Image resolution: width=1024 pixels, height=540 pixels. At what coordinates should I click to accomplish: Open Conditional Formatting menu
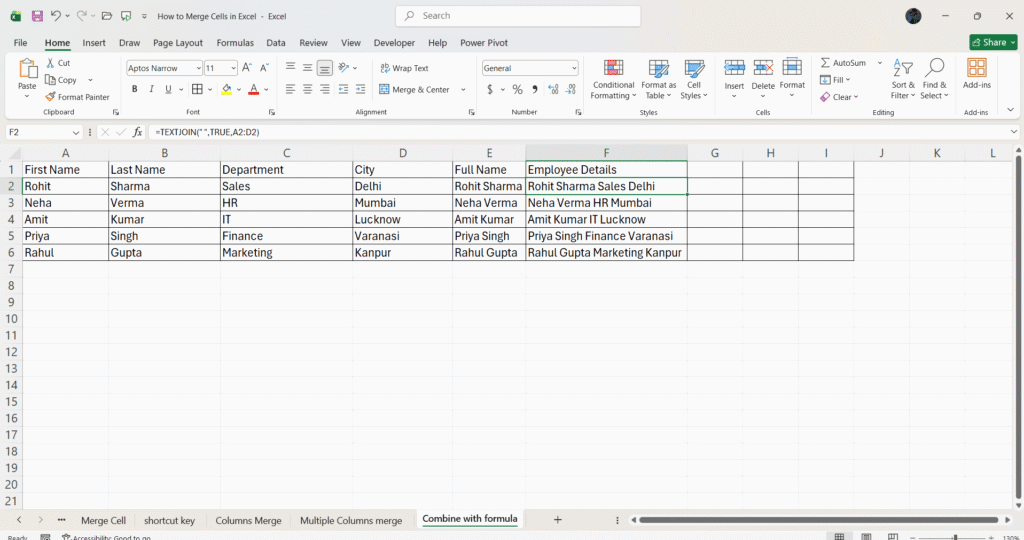(x=613, y=80)
